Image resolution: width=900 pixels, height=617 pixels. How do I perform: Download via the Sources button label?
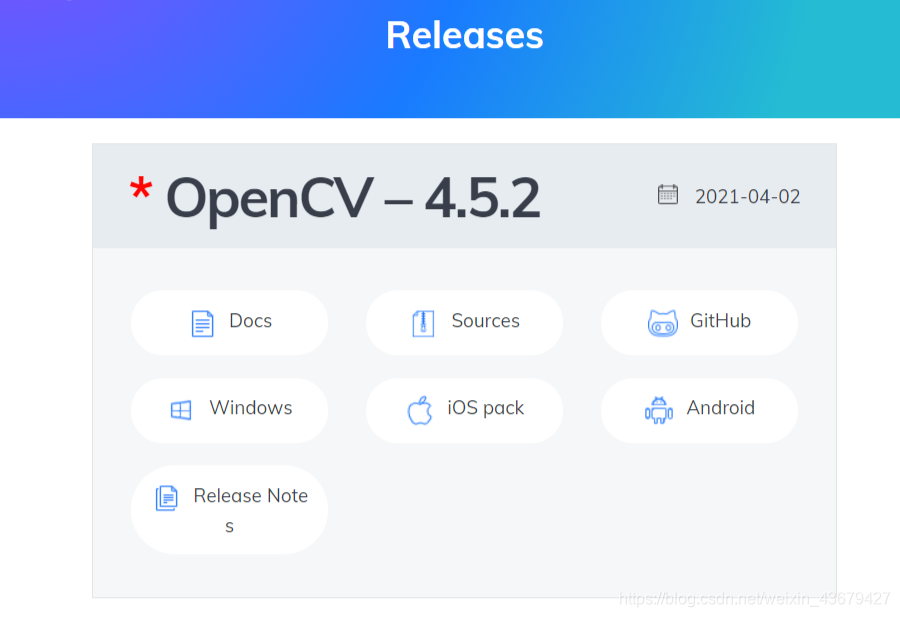(x=485, y=320)
